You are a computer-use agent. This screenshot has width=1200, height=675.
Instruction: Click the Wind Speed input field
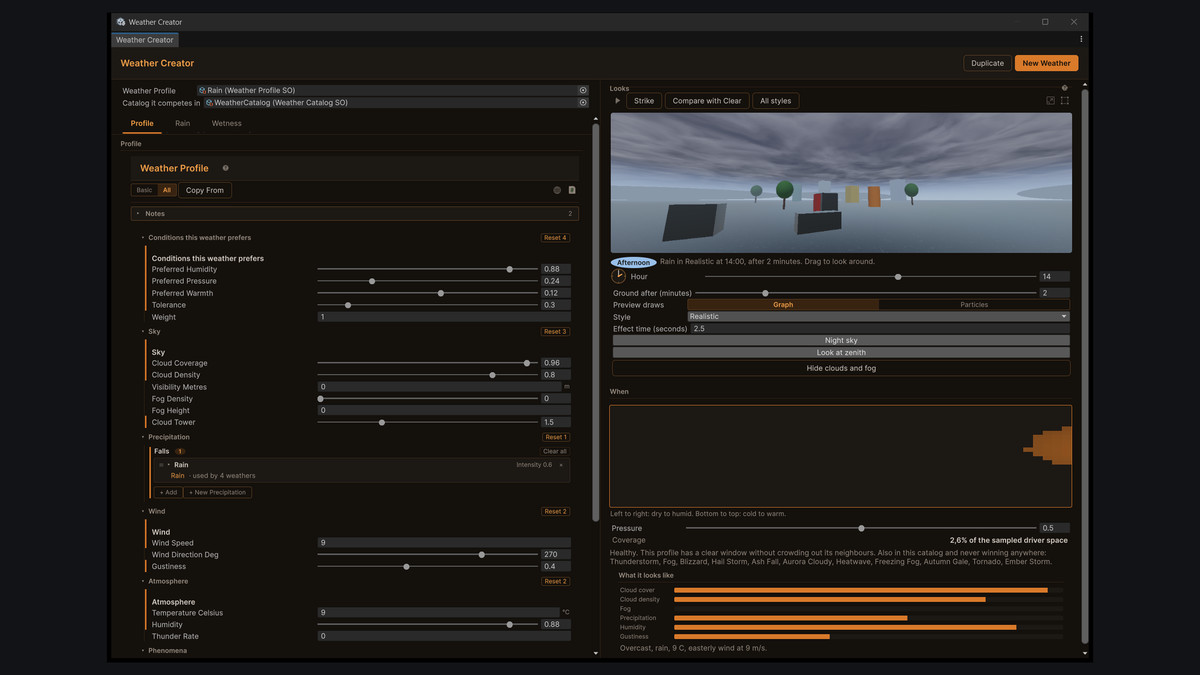[x=444, y=543]
